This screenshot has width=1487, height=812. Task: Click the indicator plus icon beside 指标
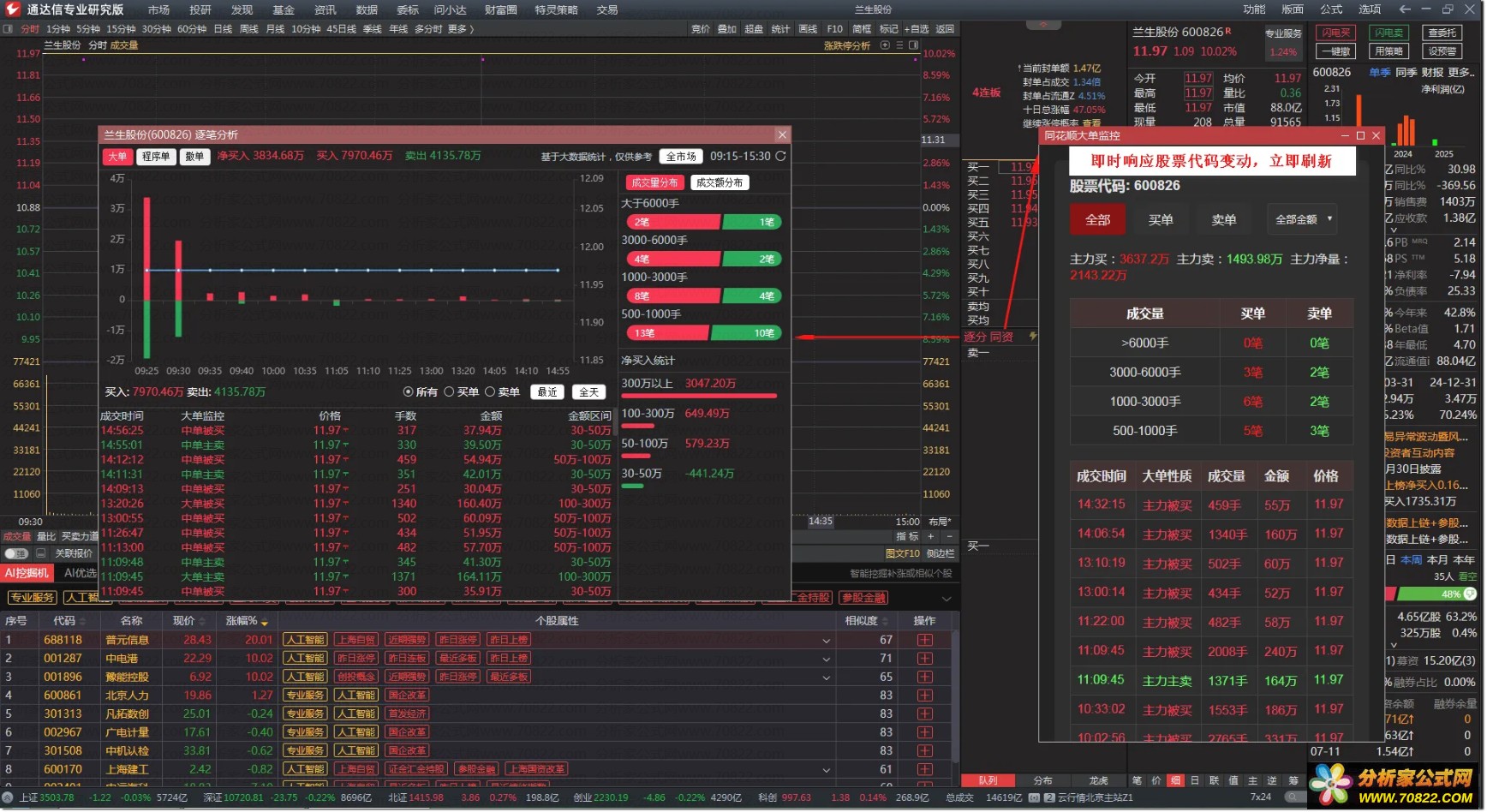point(931,536)
